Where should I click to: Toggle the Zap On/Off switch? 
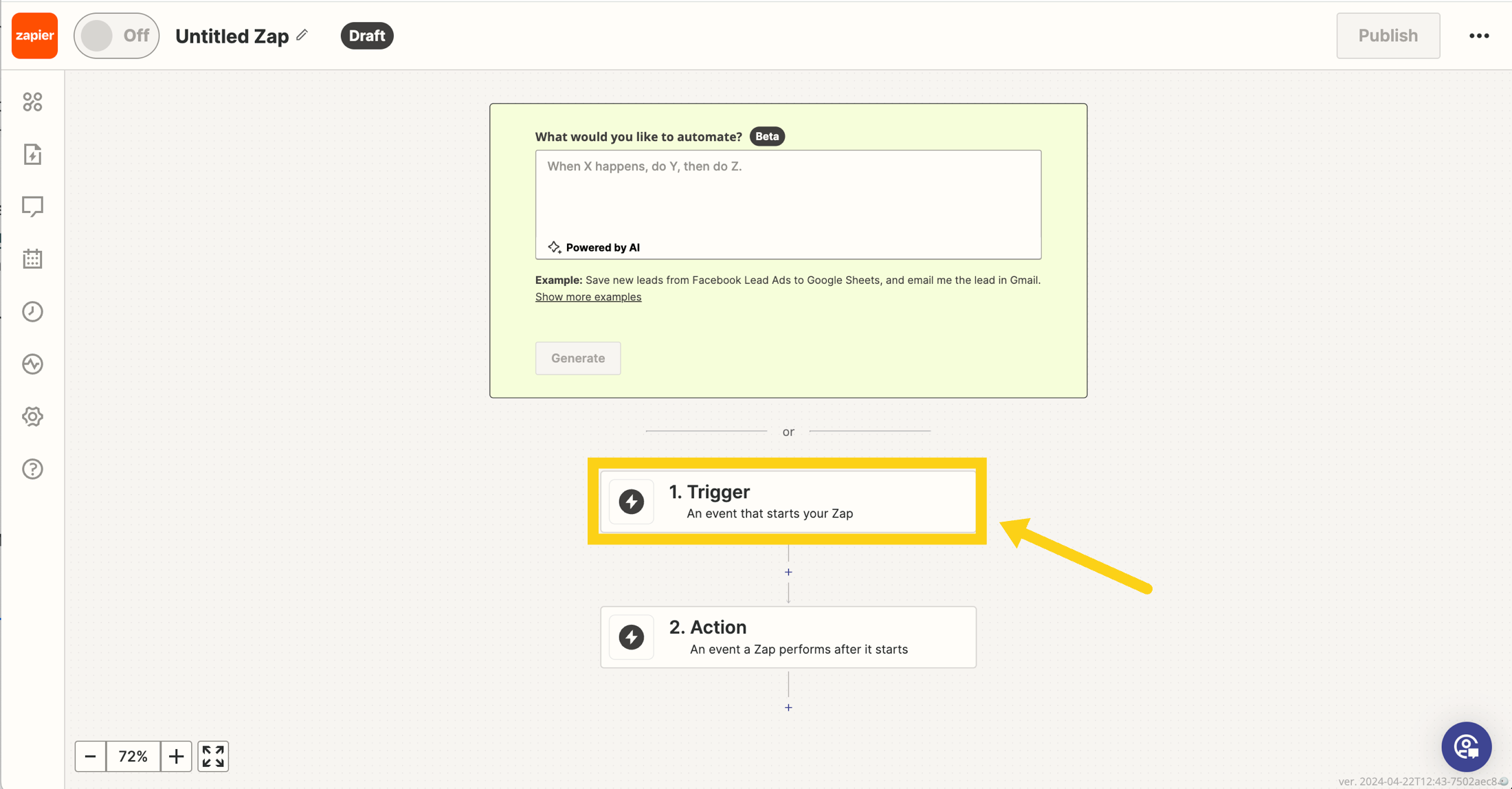coord(116,36)
